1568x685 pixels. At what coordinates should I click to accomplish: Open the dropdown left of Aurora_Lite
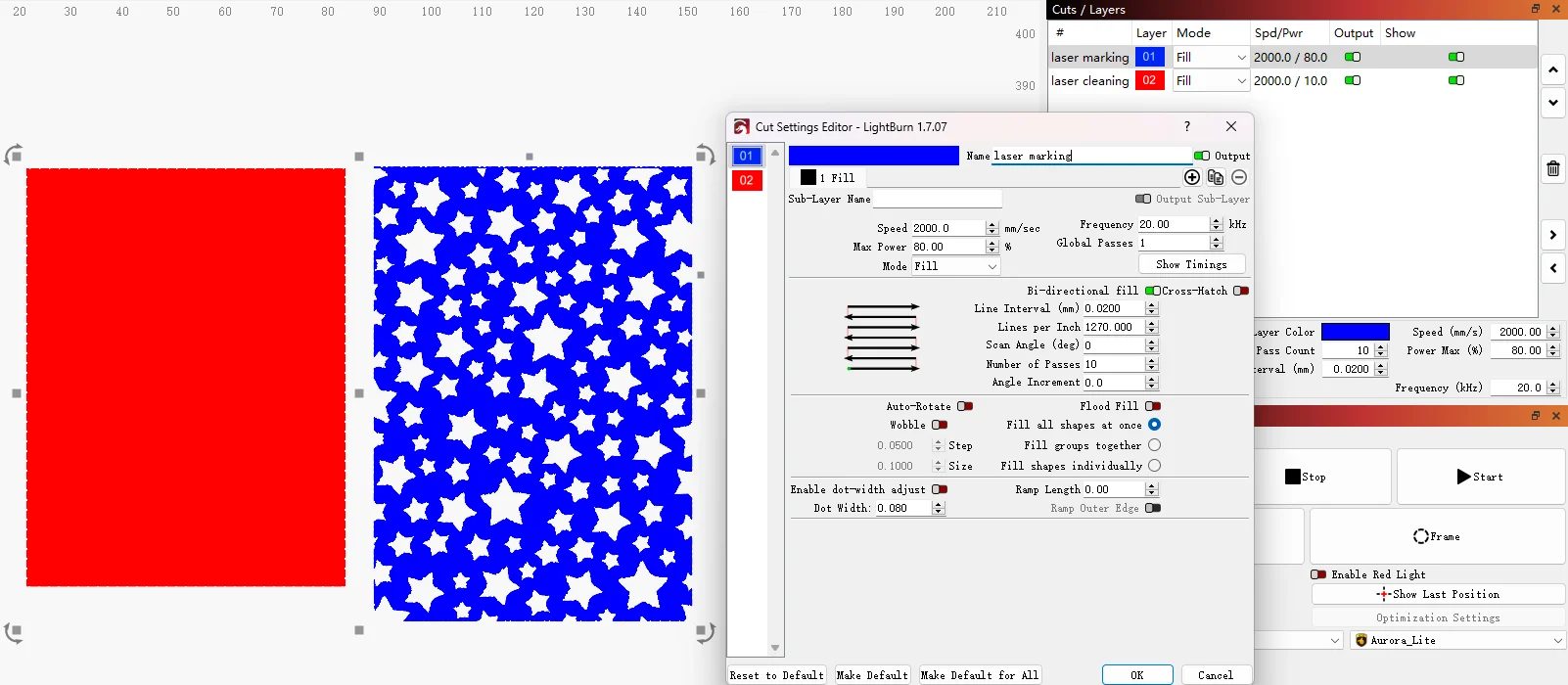click(1300, 640)
